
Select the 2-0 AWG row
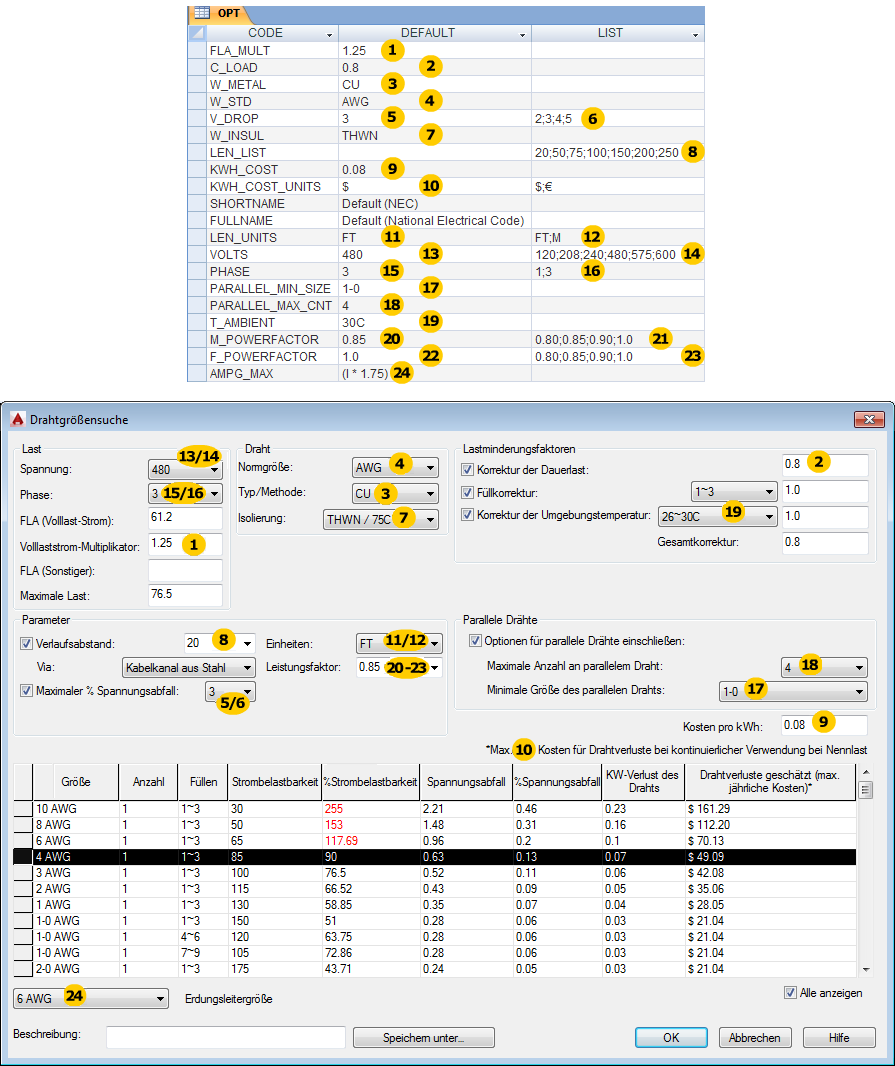pos(435,969)
